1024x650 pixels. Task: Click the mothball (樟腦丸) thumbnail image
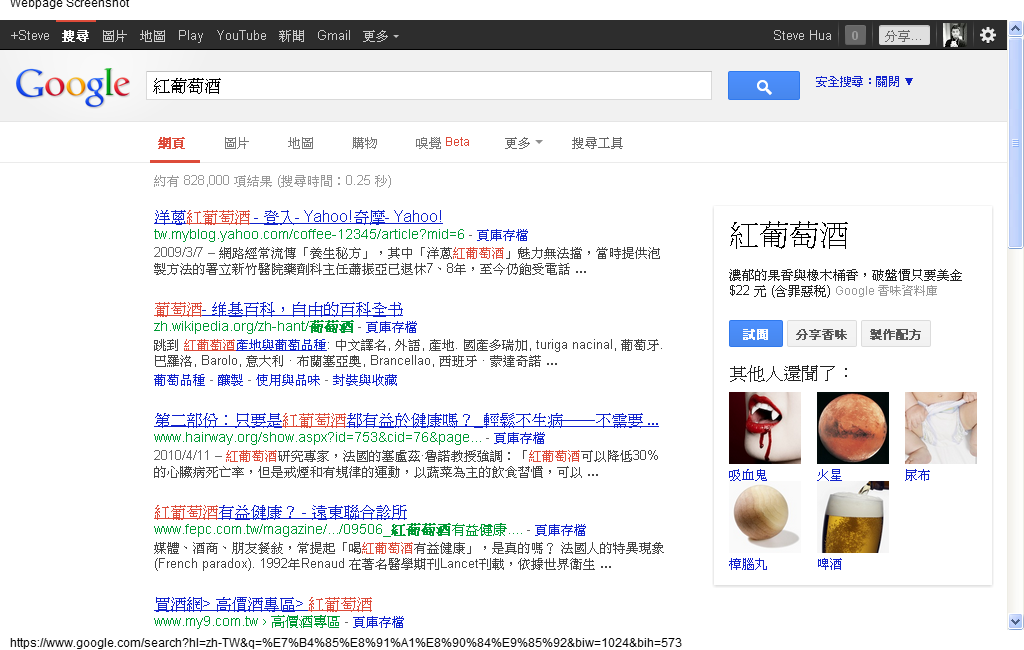click(x=765, y=517)
